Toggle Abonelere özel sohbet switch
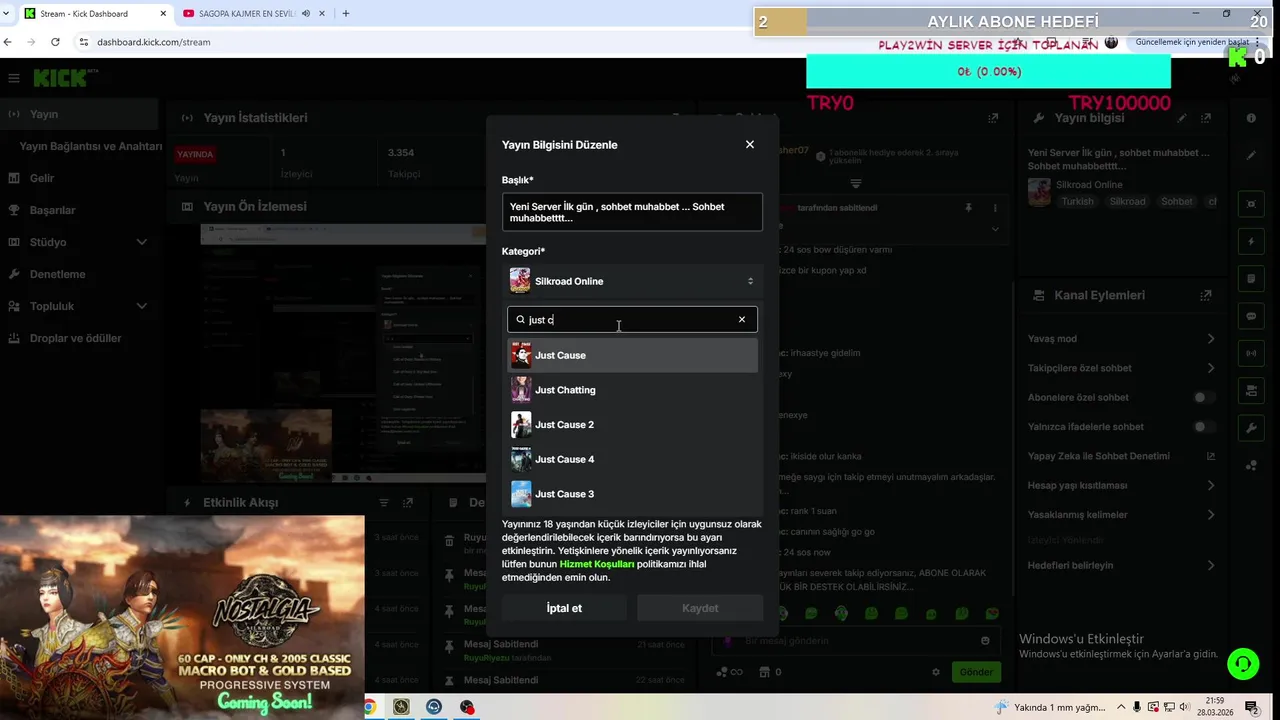 tap(1205, 397)
